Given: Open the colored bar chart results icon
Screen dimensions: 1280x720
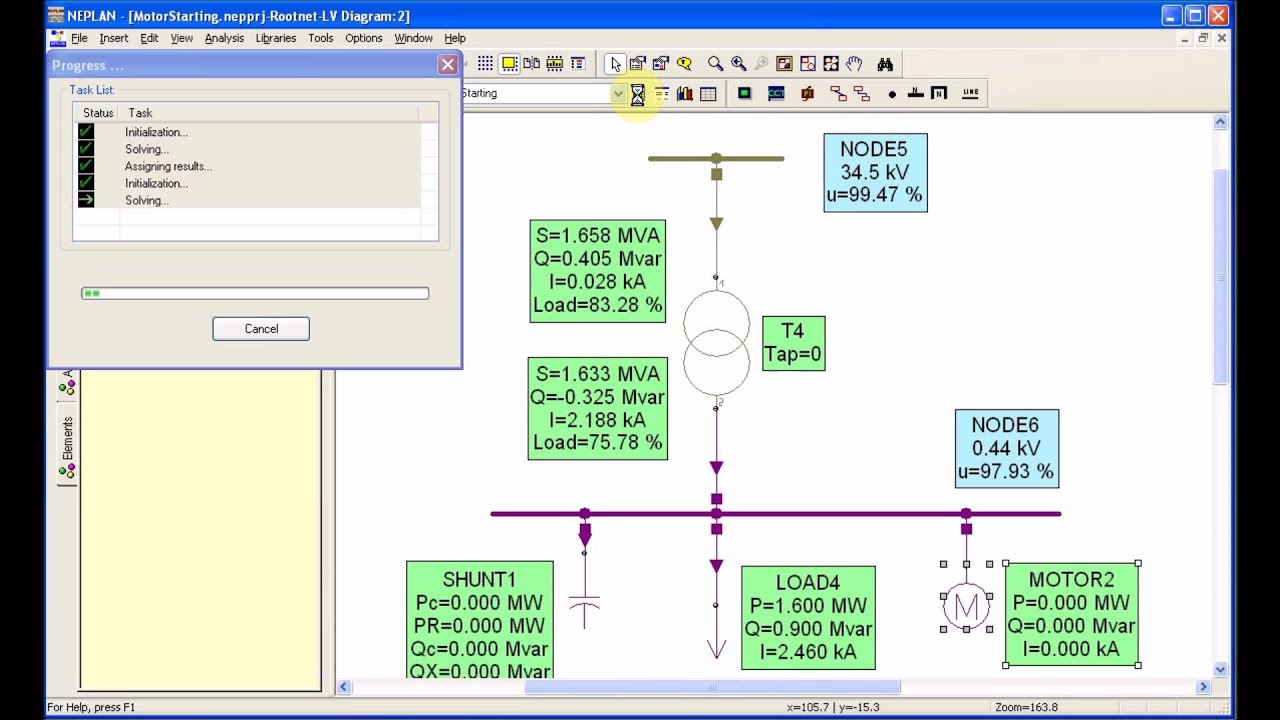Looking at the screenshot, I should point(685,94).
